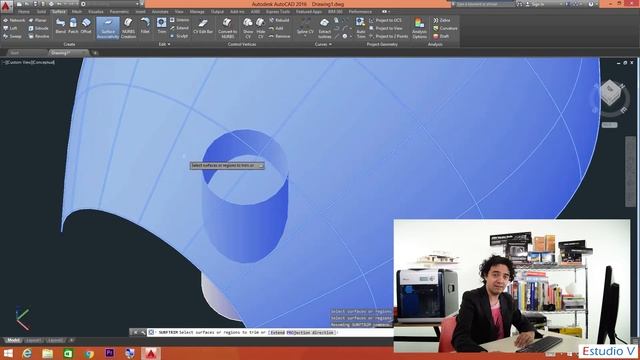Select the Revolve surface tool

(x=39, y=36)
